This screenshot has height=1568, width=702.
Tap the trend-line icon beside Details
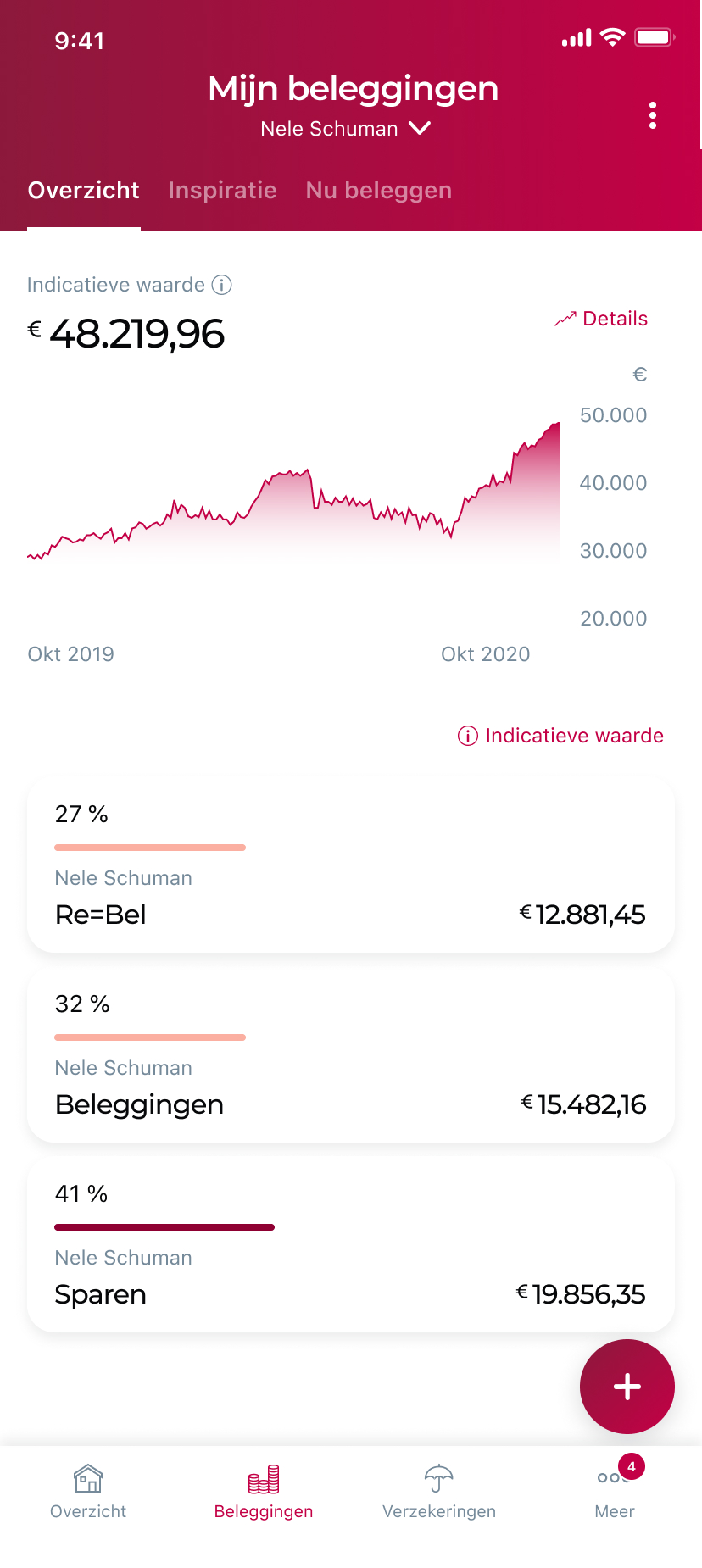click(x=565, y=320)
